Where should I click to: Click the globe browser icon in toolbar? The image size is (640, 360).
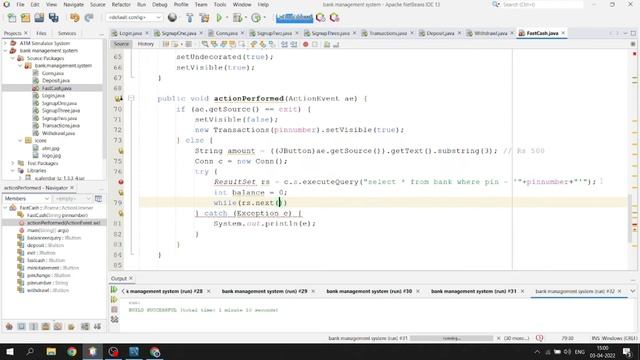[172, 18]
